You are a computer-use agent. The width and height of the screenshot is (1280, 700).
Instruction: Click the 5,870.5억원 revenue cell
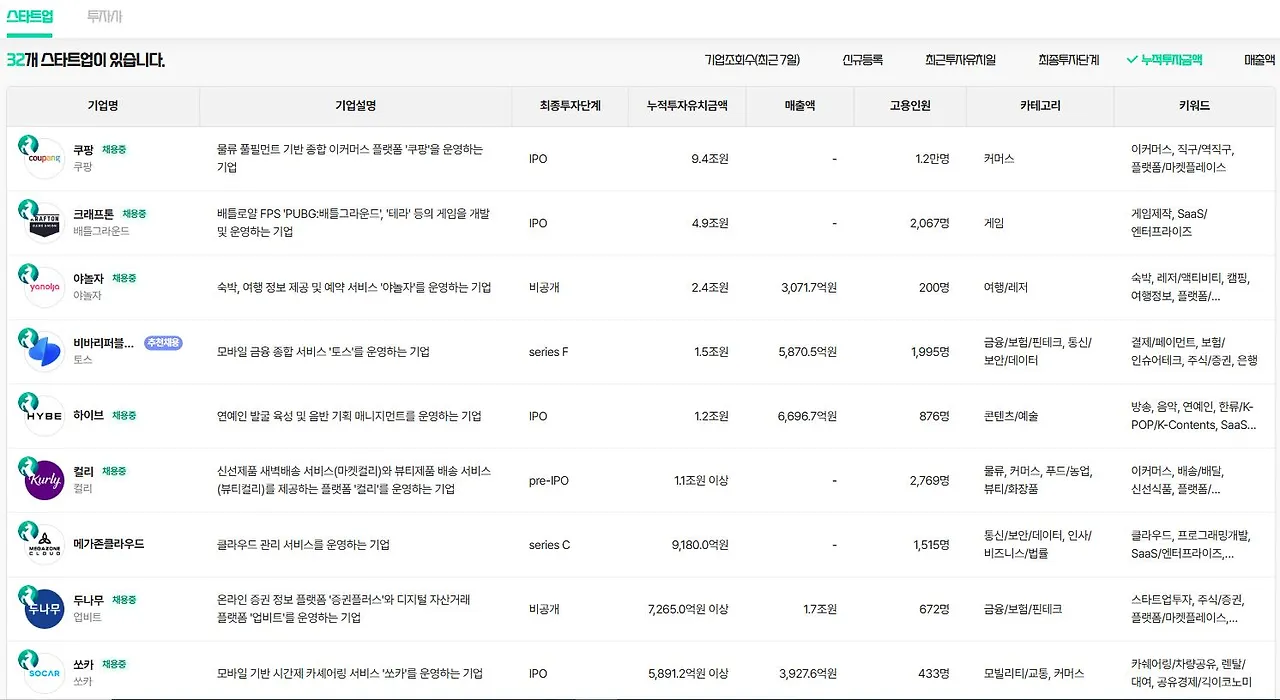click(x=808, y=352)
